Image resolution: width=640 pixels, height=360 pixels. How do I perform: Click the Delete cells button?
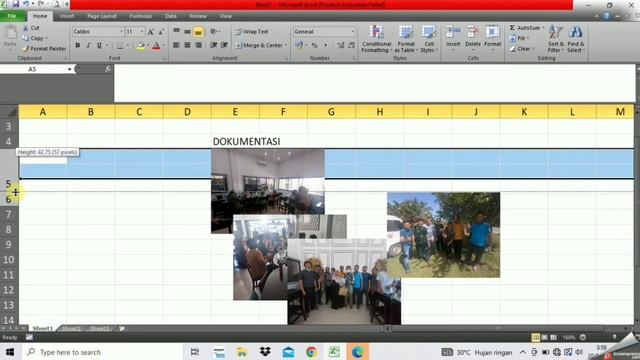point(473,38)
